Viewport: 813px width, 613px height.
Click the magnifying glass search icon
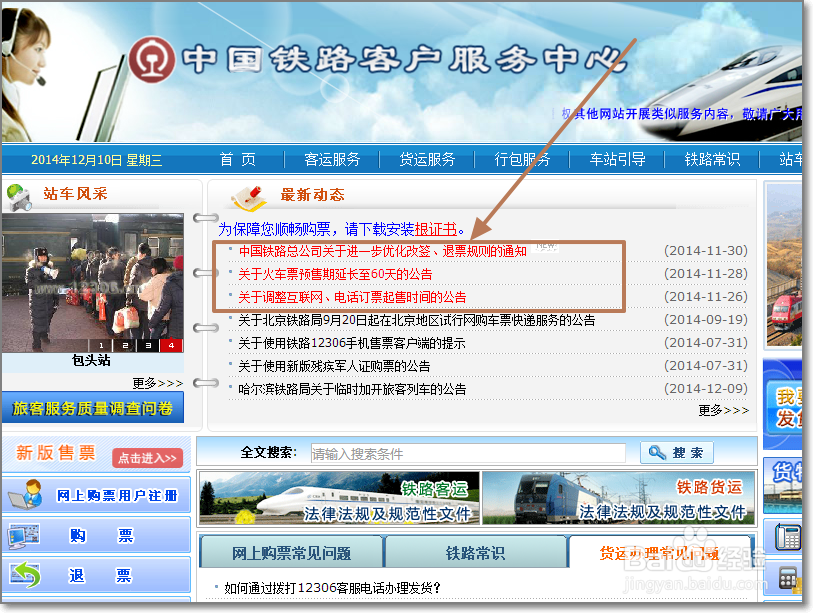[657, 452]
